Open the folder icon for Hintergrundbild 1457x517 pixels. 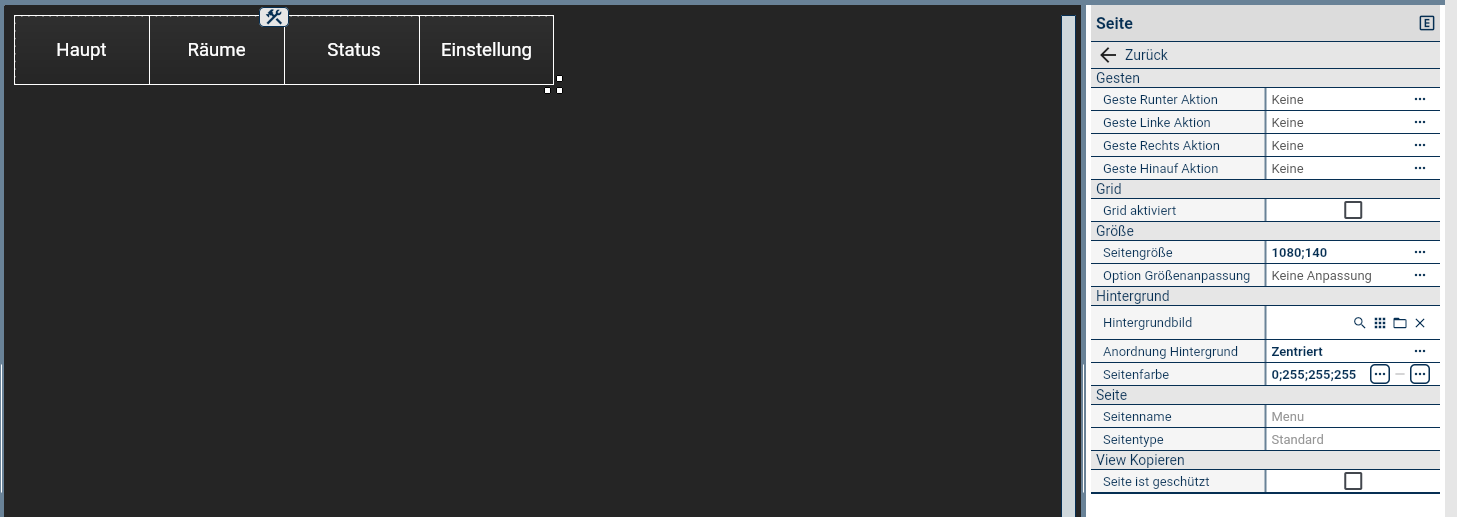1400,323
